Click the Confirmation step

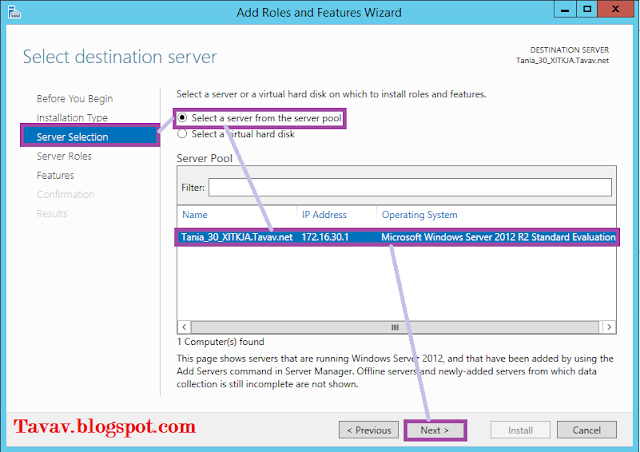[65, 194]
